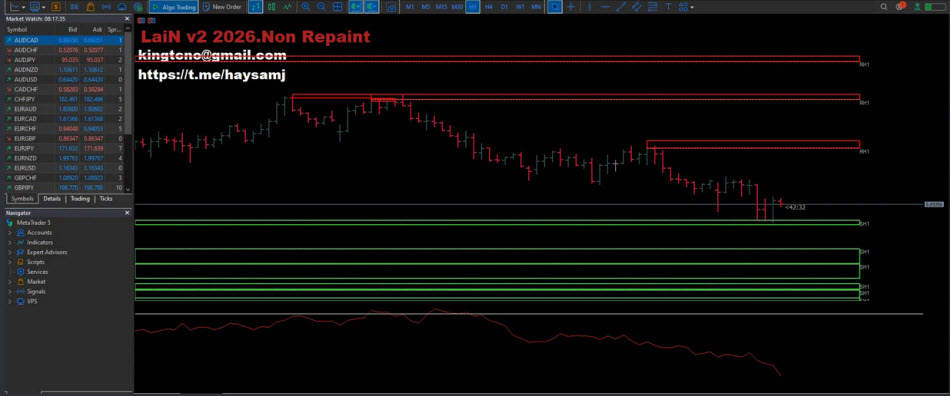Select the trendline drawing tool

[621, 7]
